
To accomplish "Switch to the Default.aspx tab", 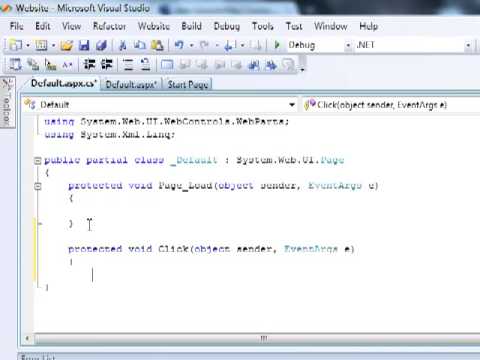I will [131, 84].
